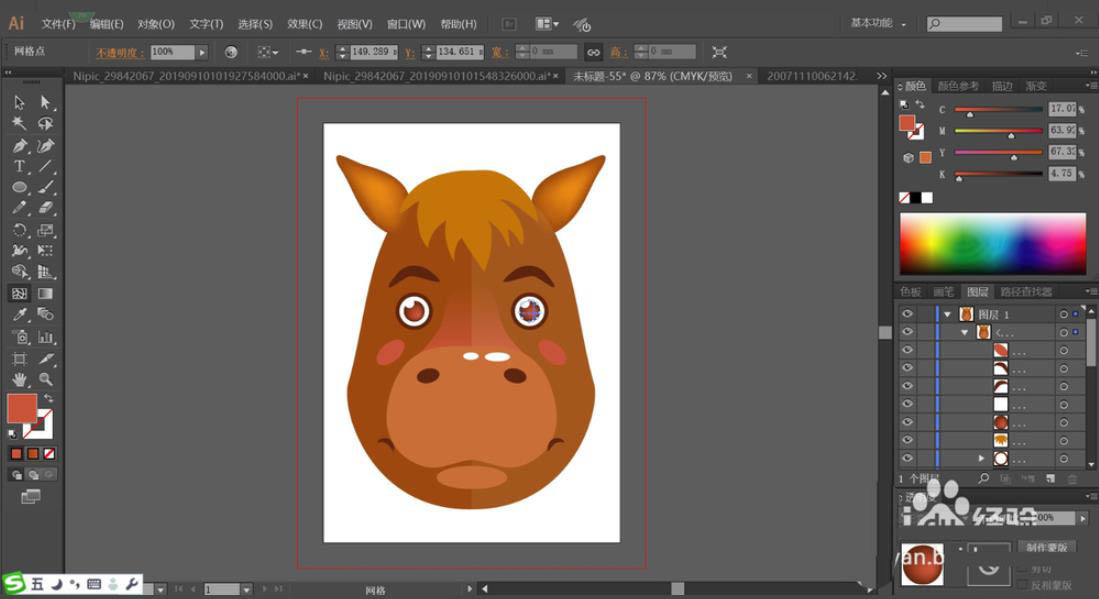The image size is (1099, 599).
Task: Select the Eyedropper tool
Action: [20, 315]
